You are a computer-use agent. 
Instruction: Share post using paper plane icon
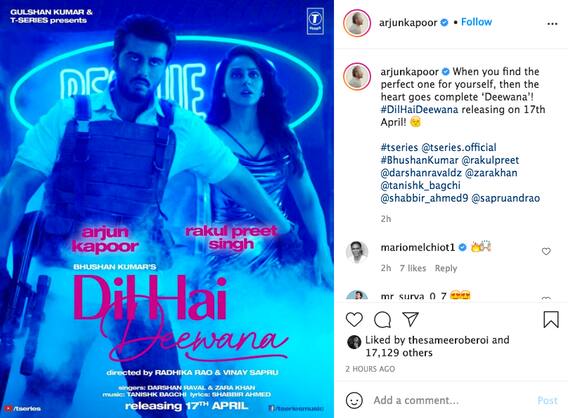tap(410, 319)
